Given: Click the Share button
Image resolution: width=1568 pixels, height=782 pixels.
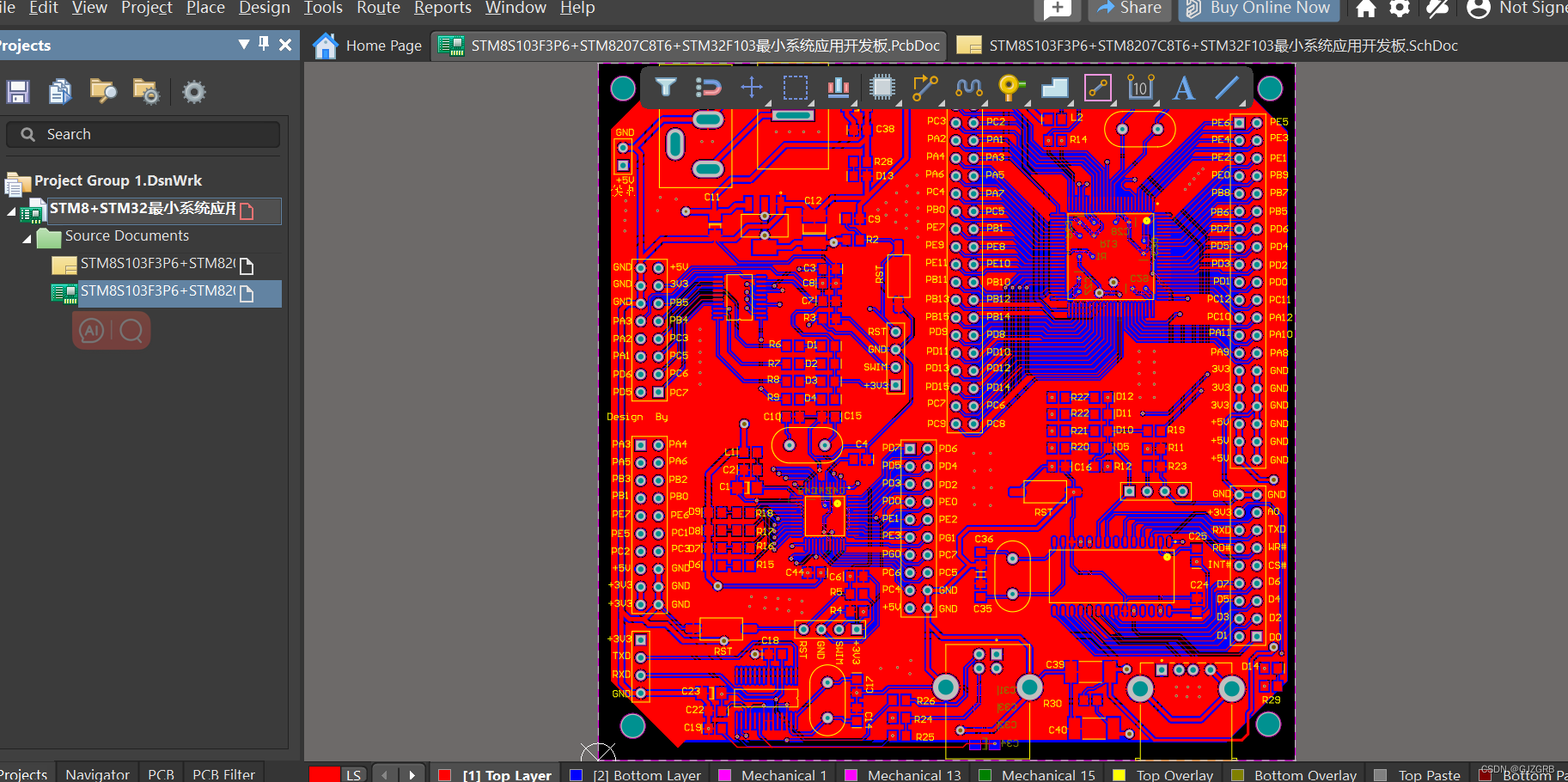Looking at the screenshot, I should (x=1128, y=9).
